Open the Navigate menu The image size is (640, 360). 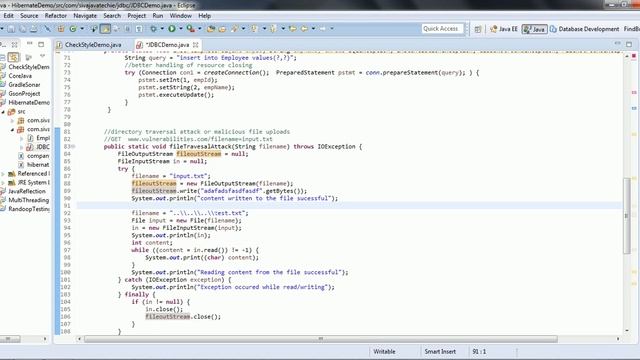coord(85,16)
